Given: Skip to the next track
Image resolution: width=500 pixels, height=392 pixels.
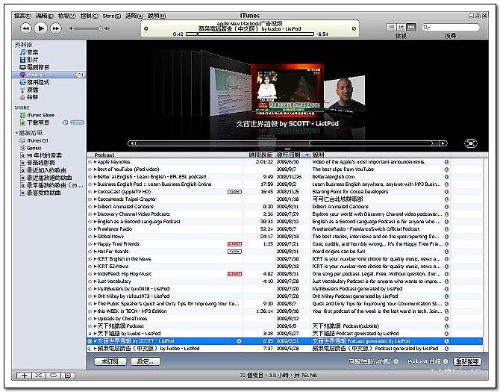Looking at the screenshot, I should click(56, 28).
